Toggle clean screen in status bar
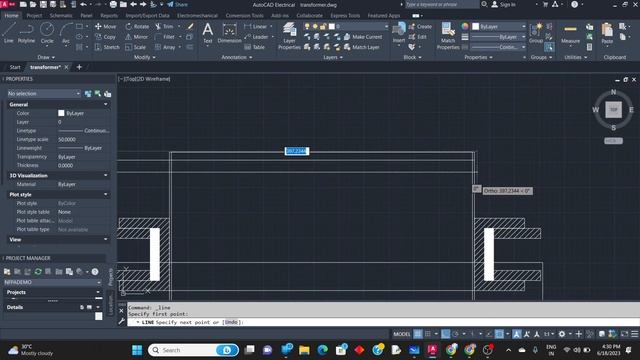The width and height of the screenshot is (640, 360). [624, 334]
